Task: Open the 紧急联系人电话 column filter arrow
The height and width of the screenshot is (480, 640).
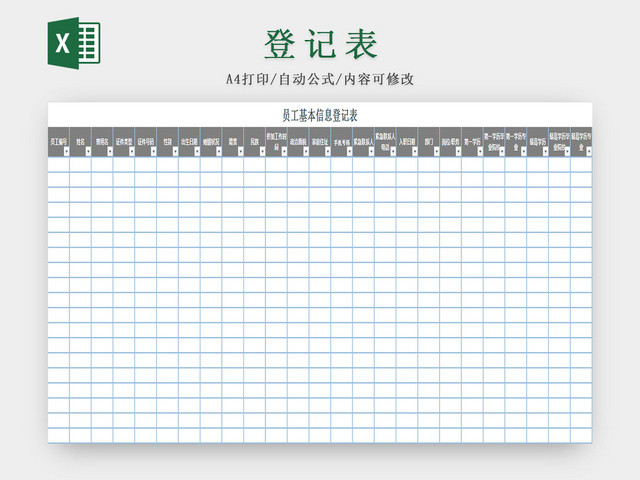Action: coord(393,152)
